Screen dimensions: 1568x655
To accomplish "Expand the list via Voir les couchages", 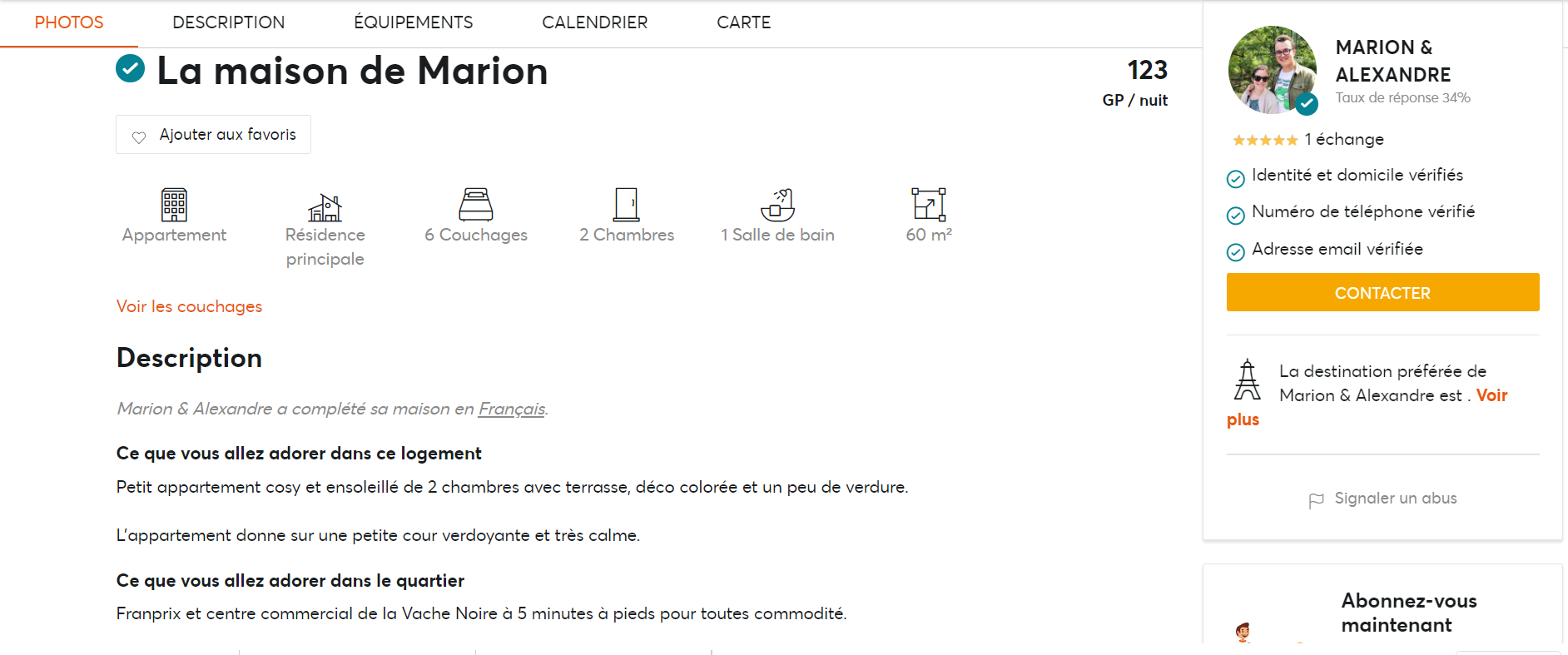I will pyautogui.click(x=189, y=306).
